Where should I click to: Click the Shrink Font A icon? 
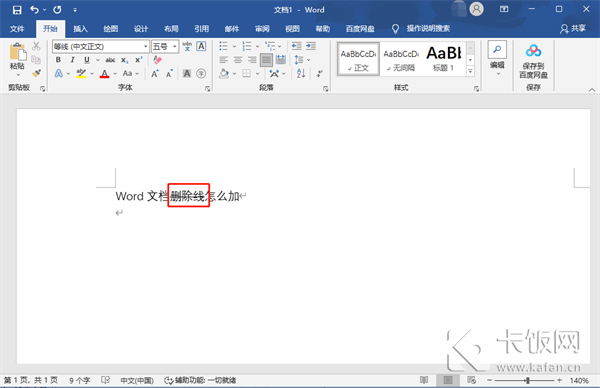(169, 73)
